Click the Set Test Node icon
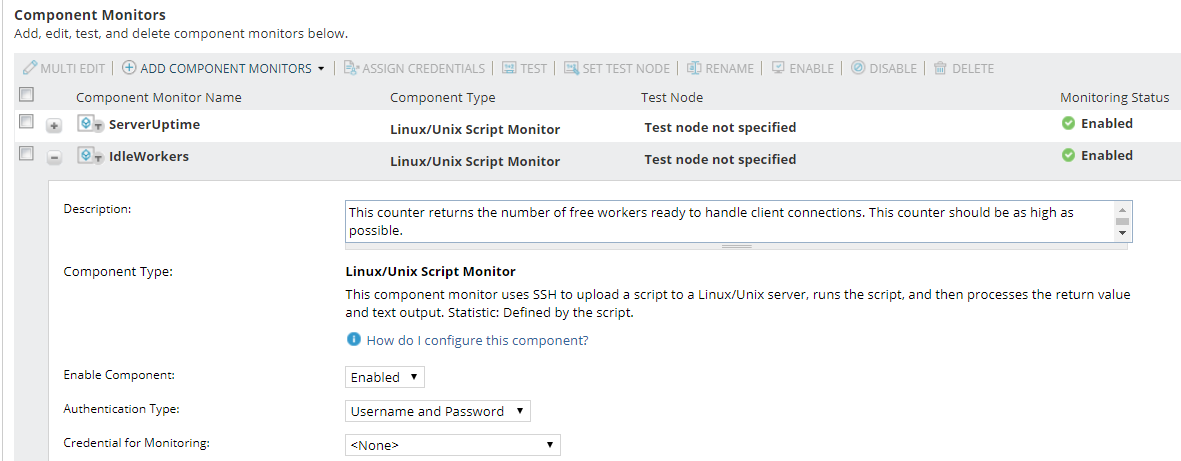 571,69
